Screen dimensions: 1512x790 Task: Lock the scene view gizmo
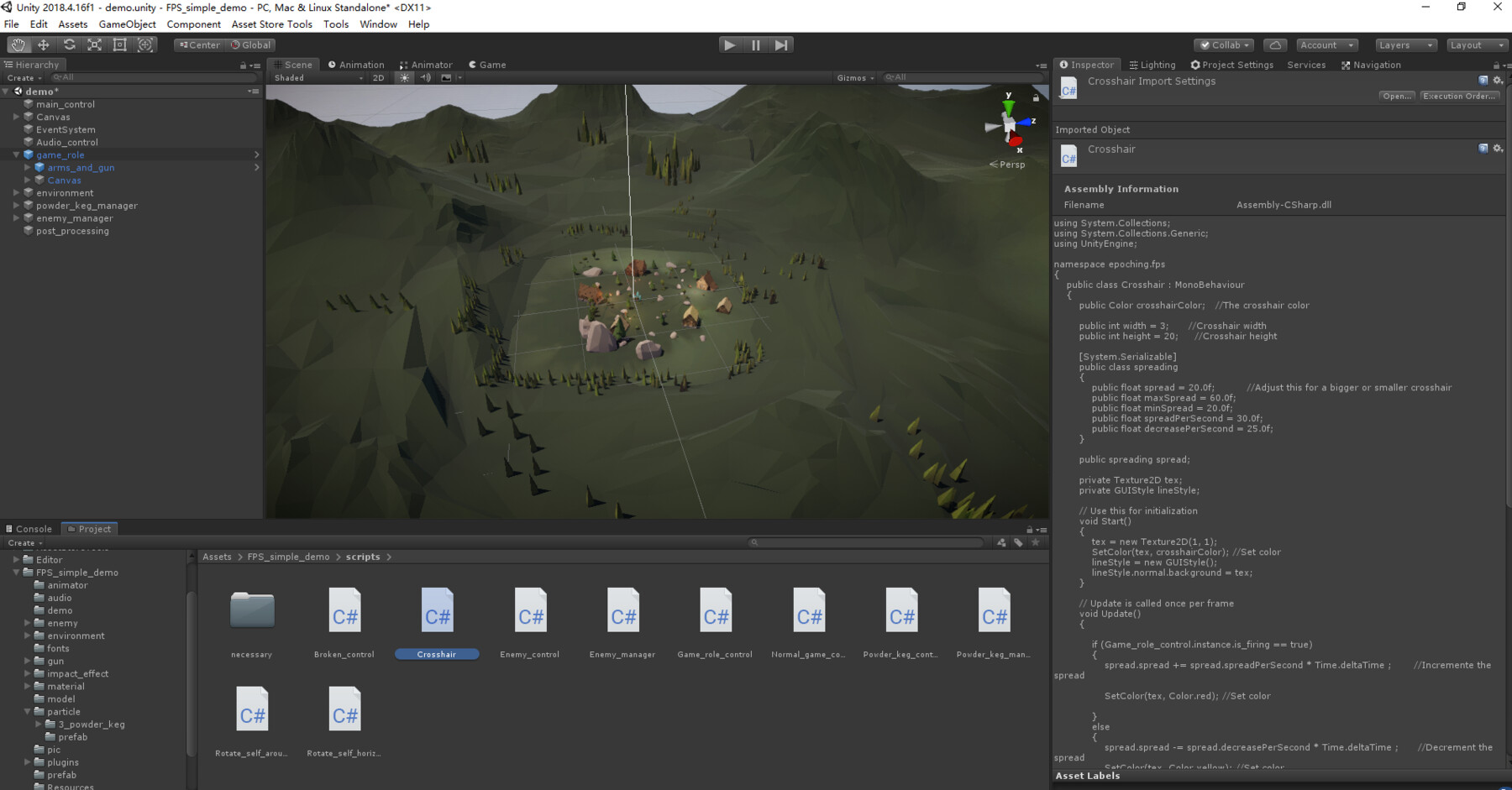[1036, 98]
